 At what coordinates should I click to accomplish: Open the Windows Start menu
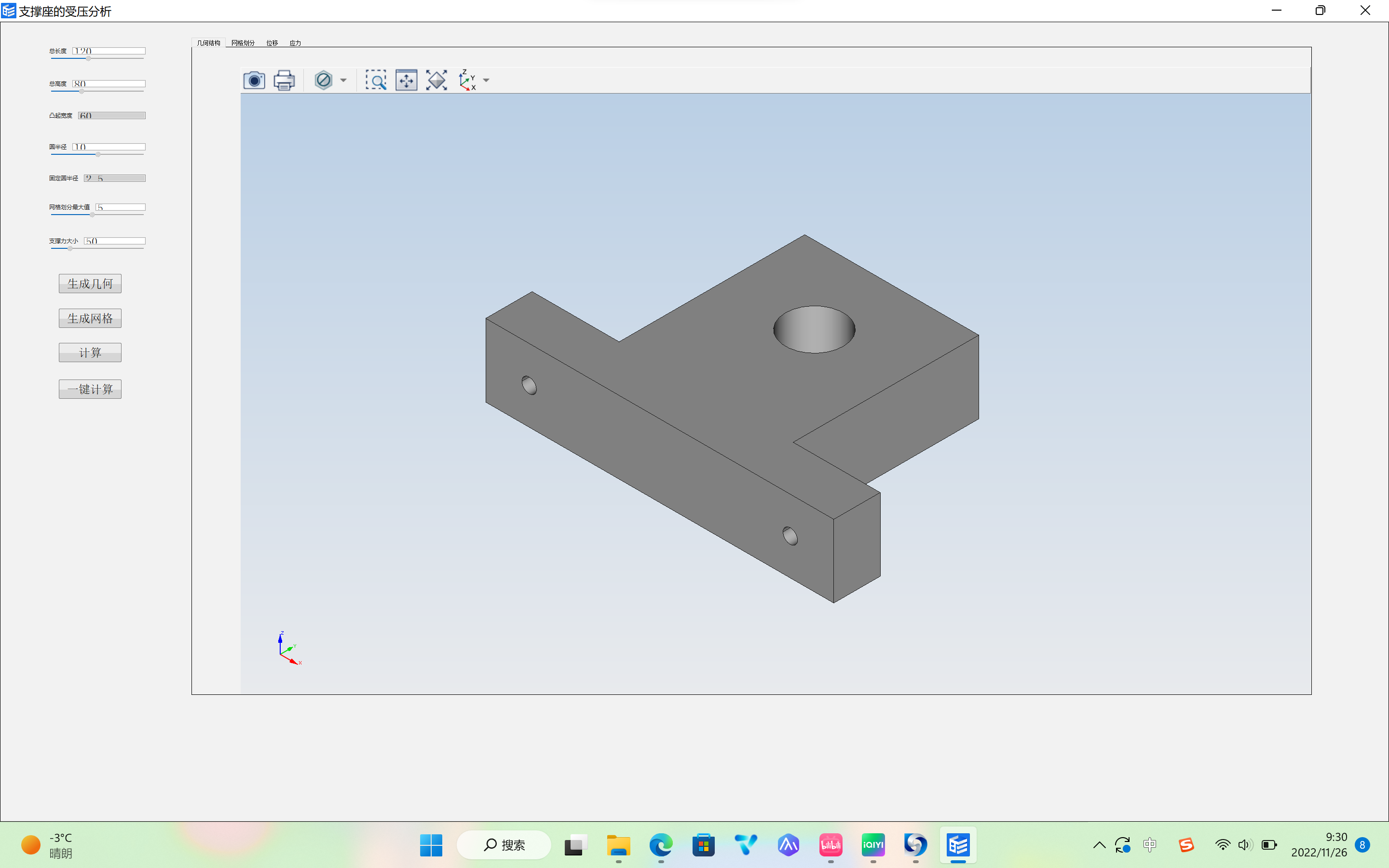coord(431,845)
